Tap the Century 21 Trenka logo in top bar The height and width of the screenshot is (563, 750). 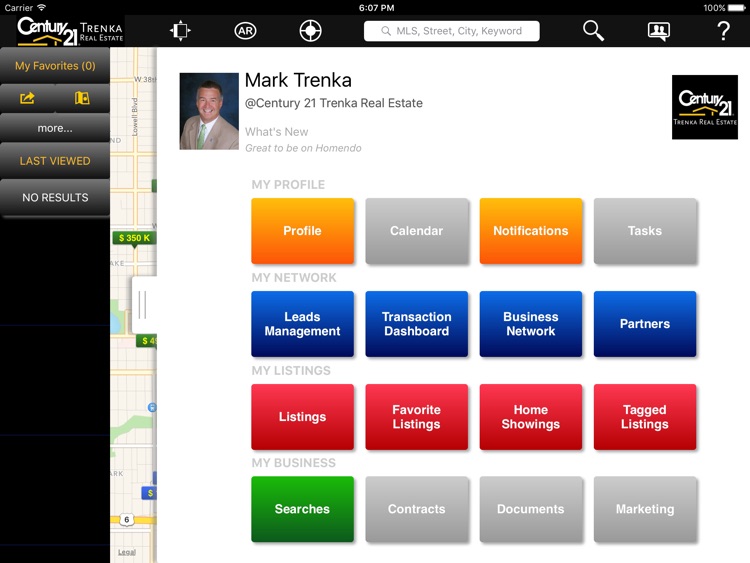coord(70,31)
